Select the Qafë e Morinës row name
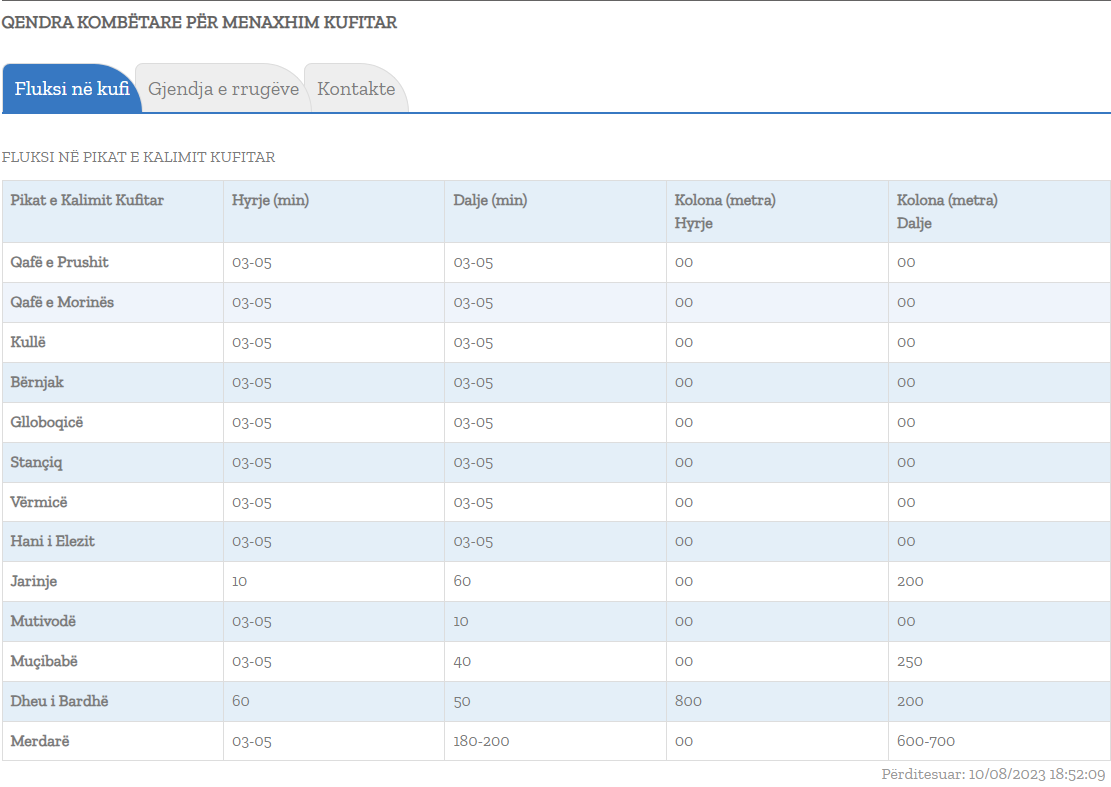 point(62,302)
